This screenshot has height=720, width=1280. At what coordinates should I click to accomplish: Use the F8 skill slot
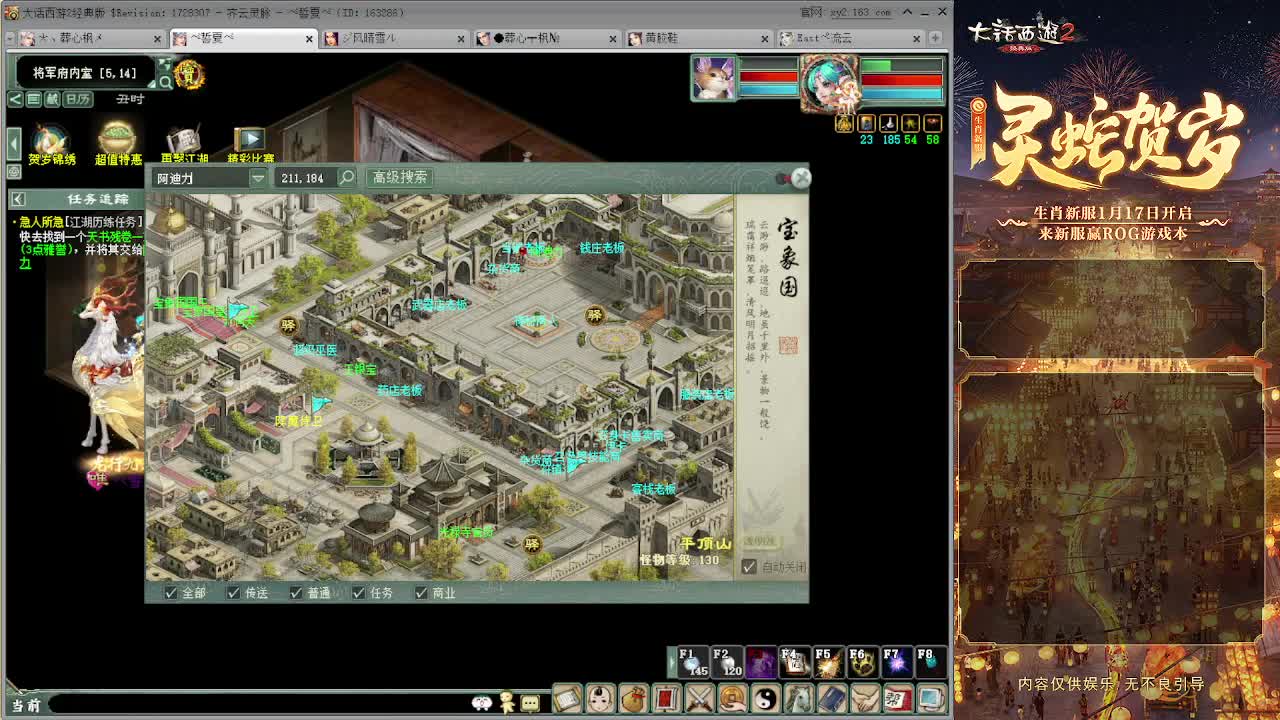click(930, 662)
